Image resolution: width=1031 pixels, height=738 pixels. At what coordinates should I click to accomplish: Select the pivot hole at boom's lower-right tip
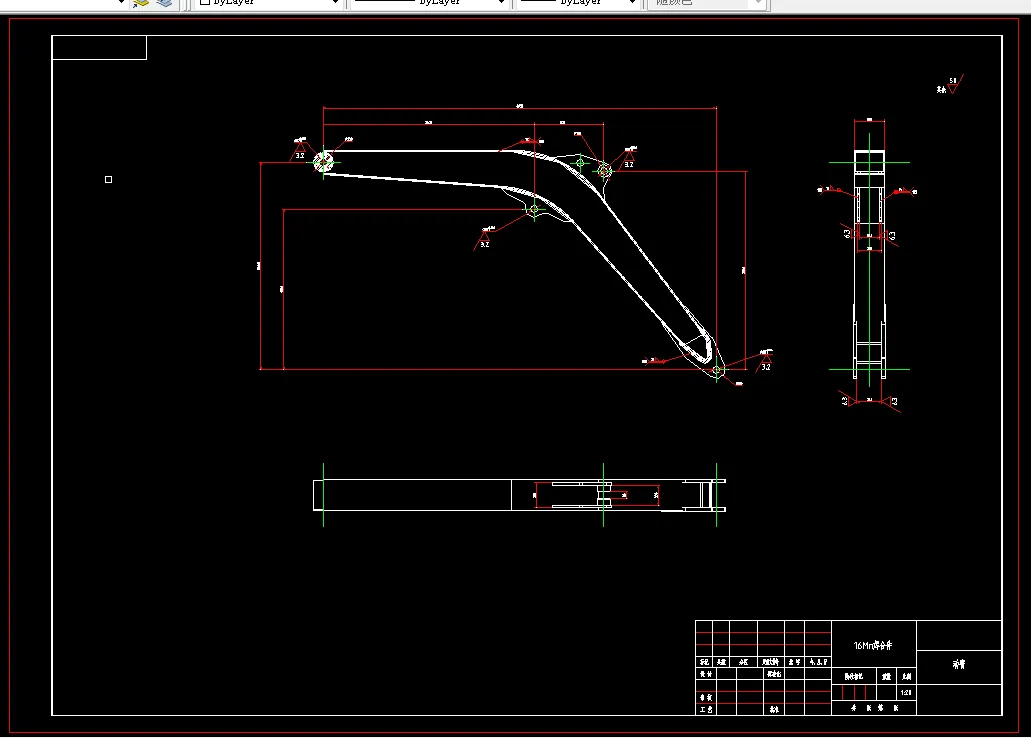pyautogui.click(x=717, y=370)
